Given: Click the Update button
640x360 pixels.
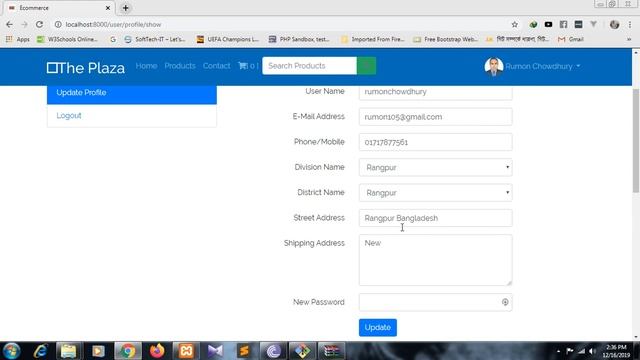Looking at the screenshot, I should [x=378, y=327].
